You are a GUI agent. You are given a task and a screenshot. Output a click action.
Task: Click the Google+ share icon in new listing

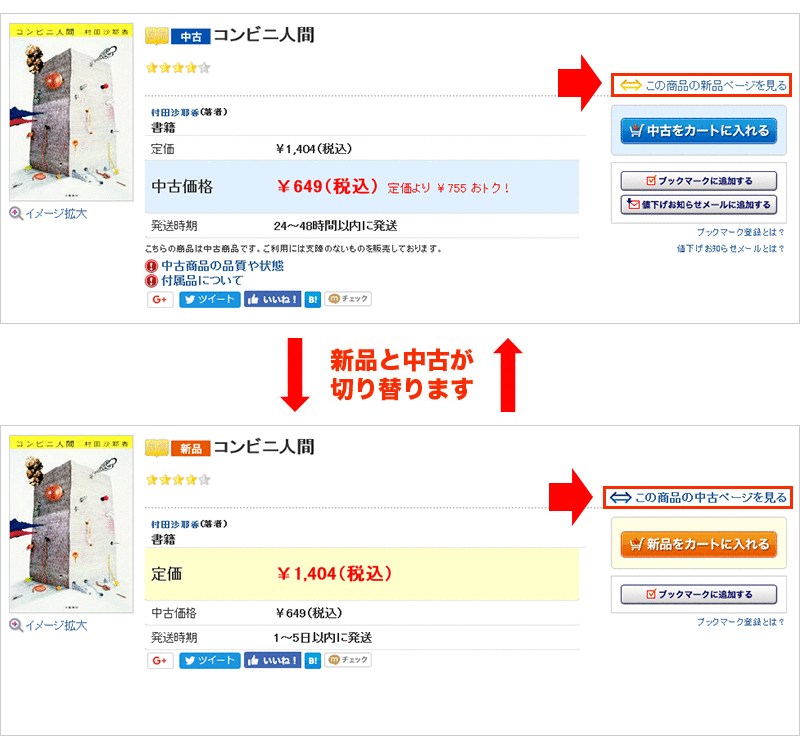pos(160,660)
